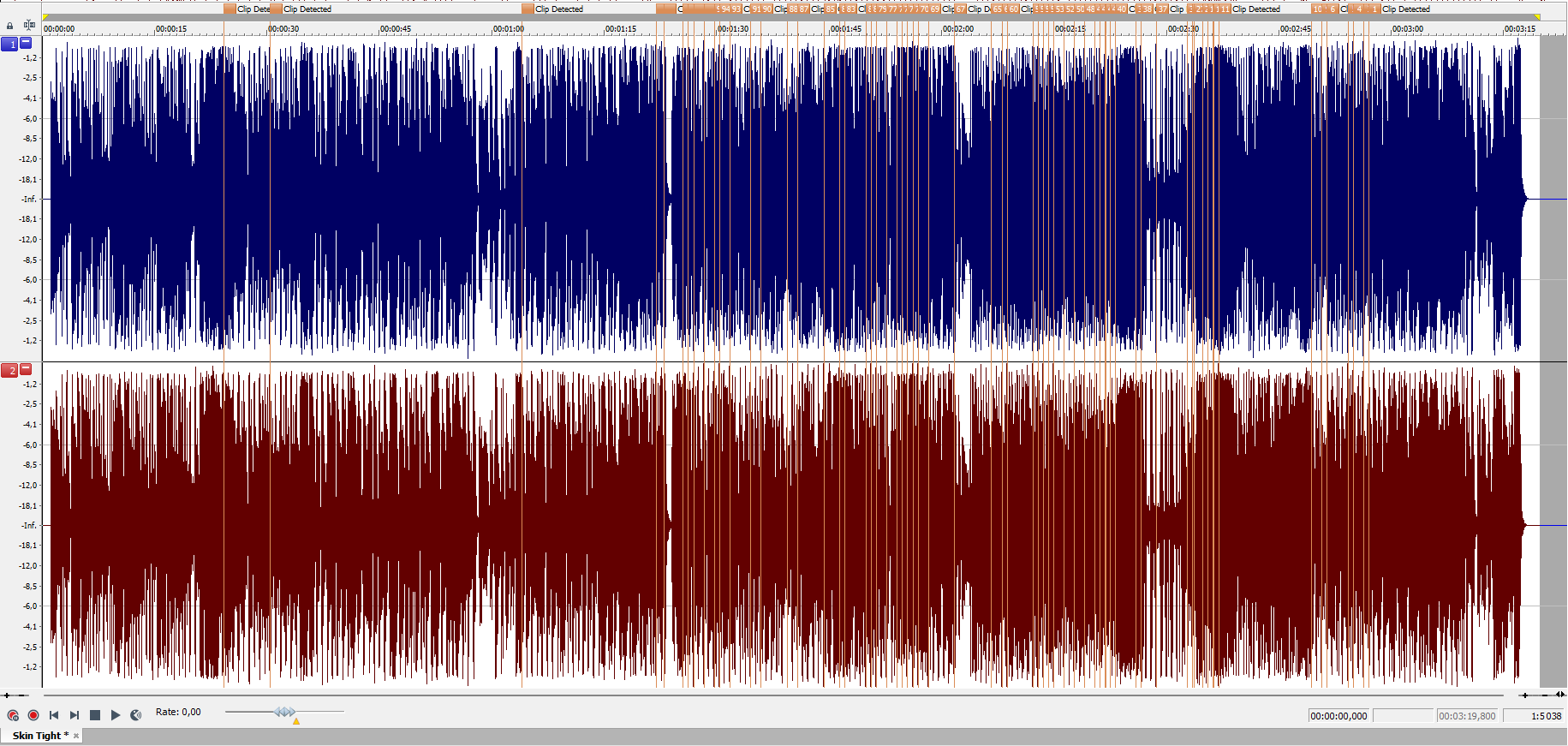Collapse channel 2 with the minus button
Viewport: 1568px width, 746px height.
tap(26, 369)
